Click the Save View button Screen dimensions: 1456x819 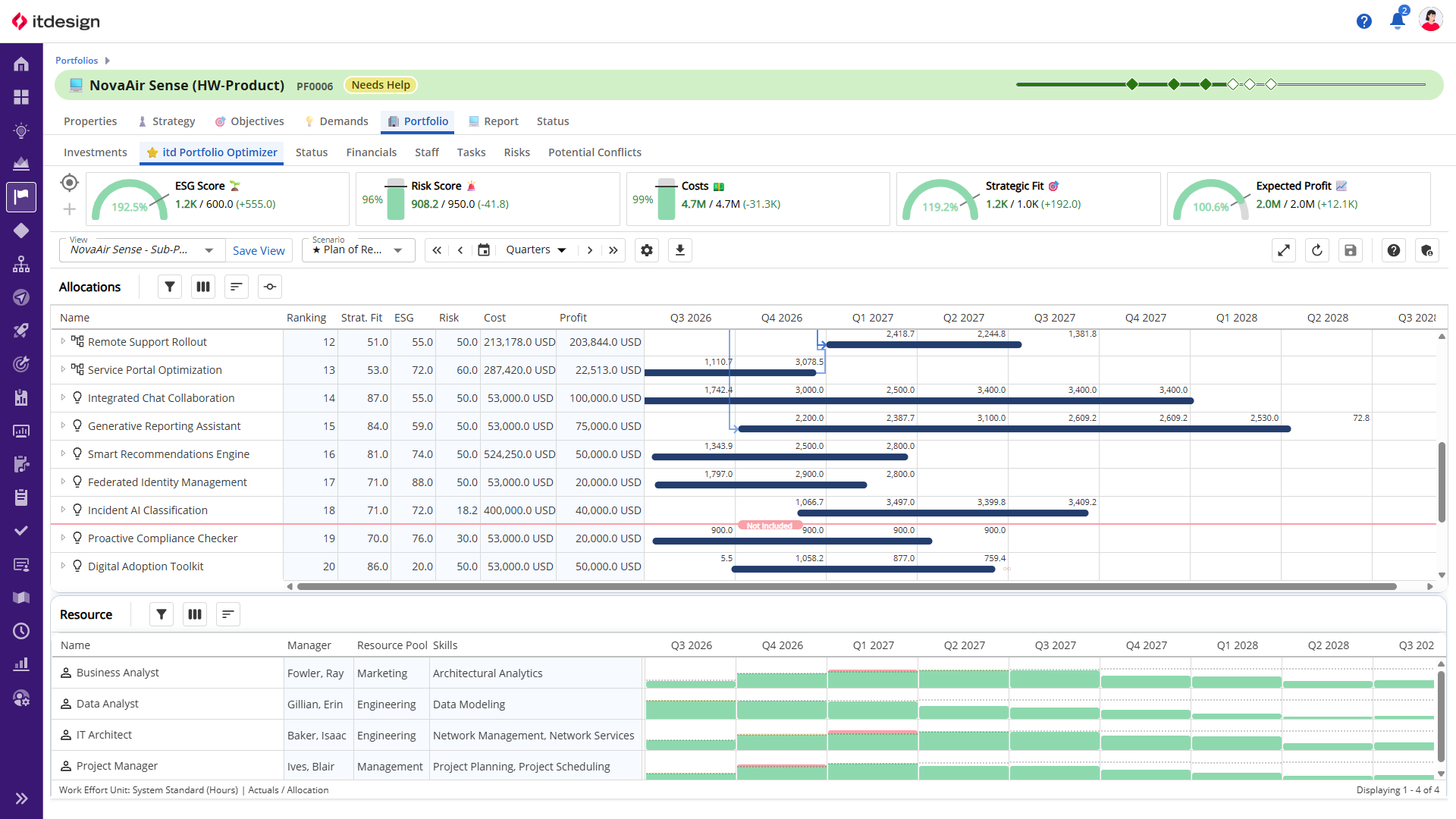[x=259, y=251]
